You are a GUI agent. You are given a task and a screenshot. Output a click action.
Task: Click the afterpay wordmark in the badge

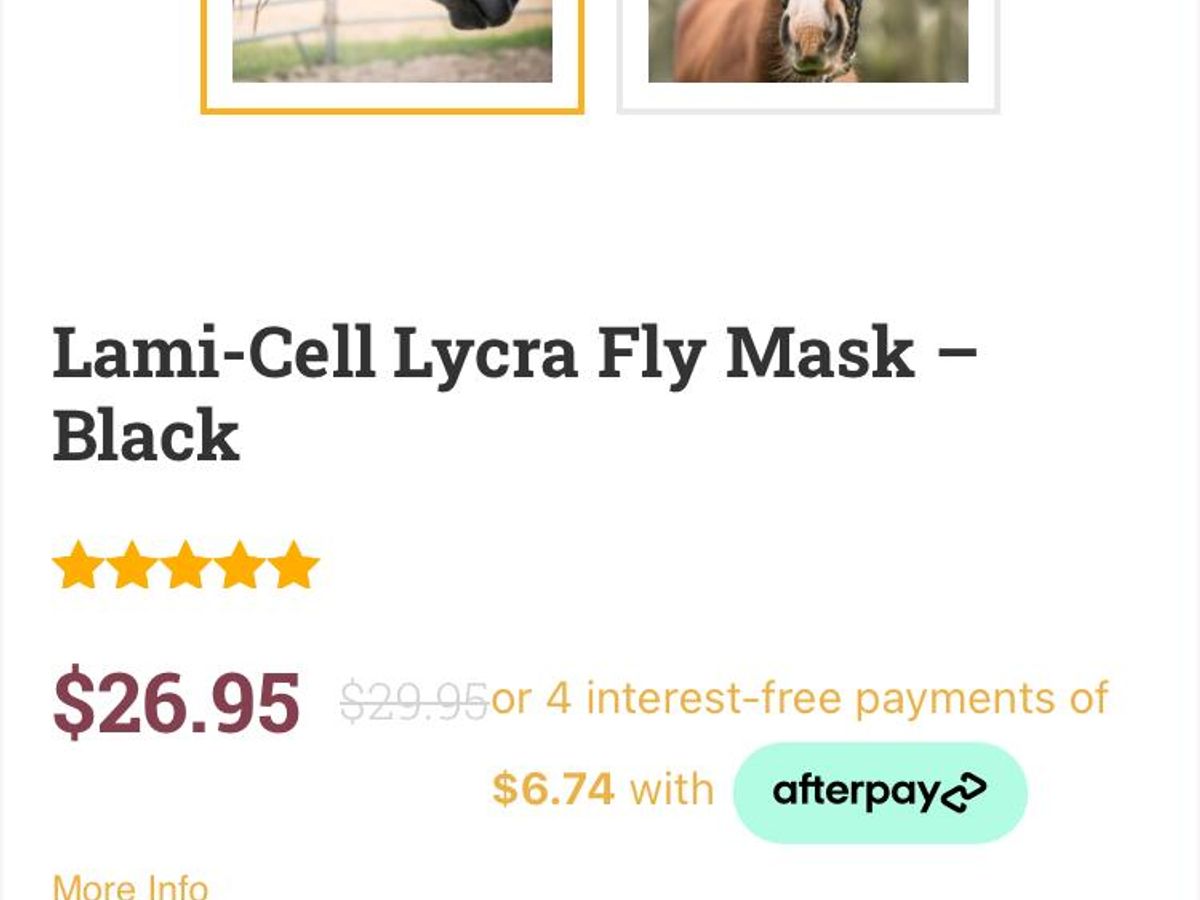coord(857,793)
